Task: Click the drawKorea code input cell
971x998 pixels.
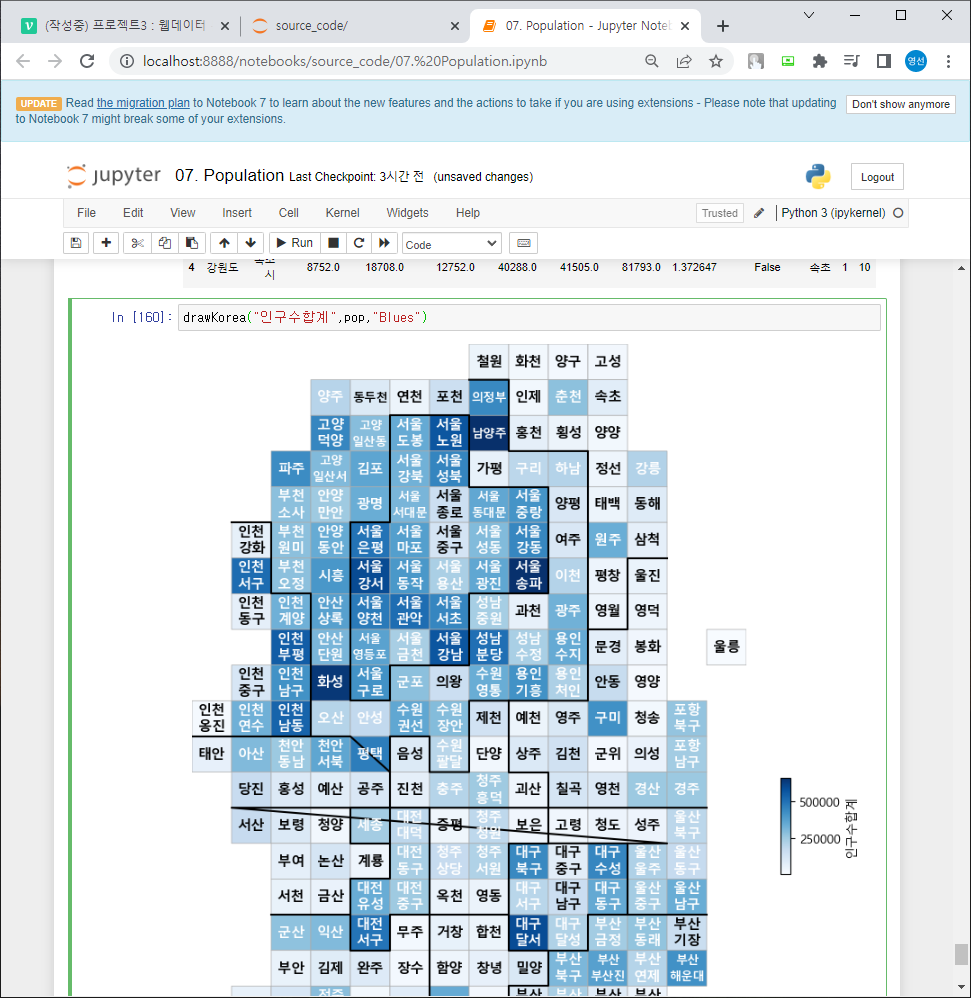Action: 529,317
